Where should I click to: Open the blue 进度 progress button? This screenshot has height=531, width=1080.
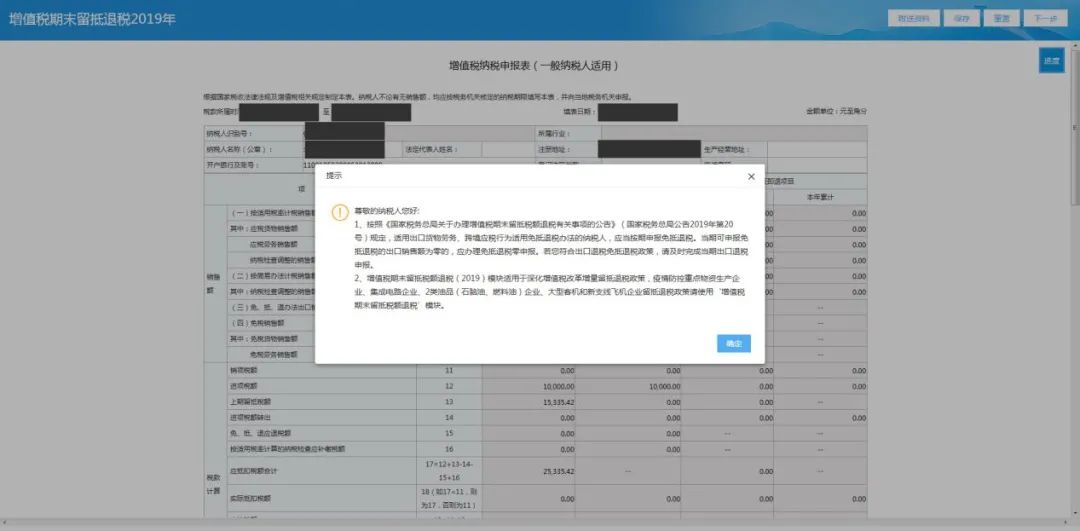1052,61
